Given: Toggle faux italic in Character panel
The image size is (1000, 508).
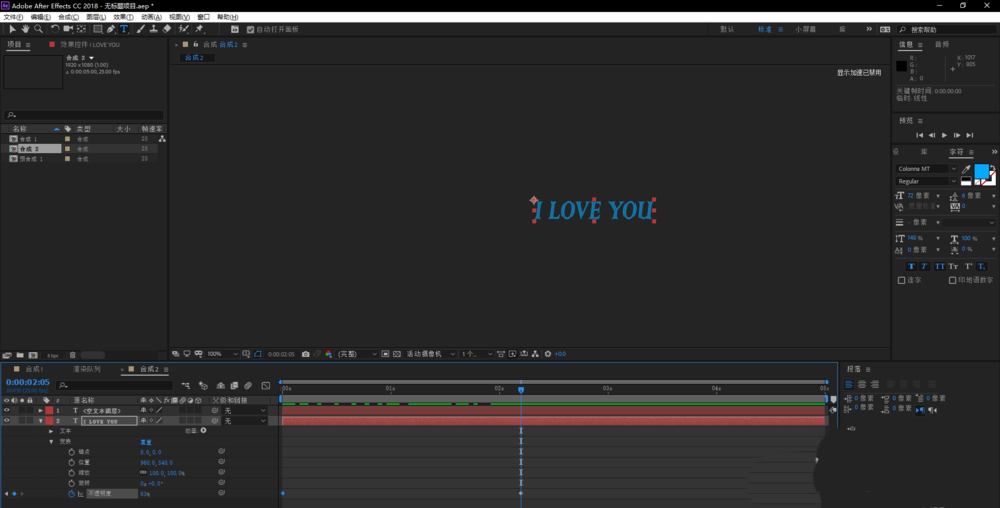Looking at the screenshot, I should pos(924,266).
